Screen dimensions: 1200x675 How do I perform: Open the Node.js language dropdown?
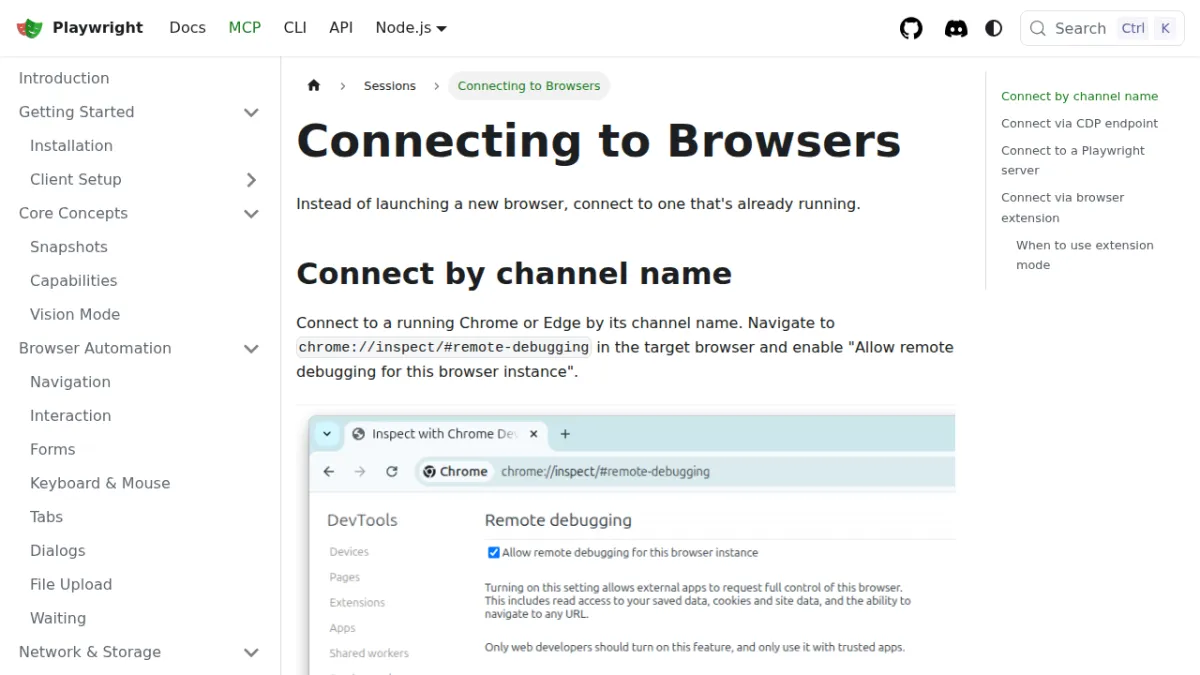click(411, 28)
